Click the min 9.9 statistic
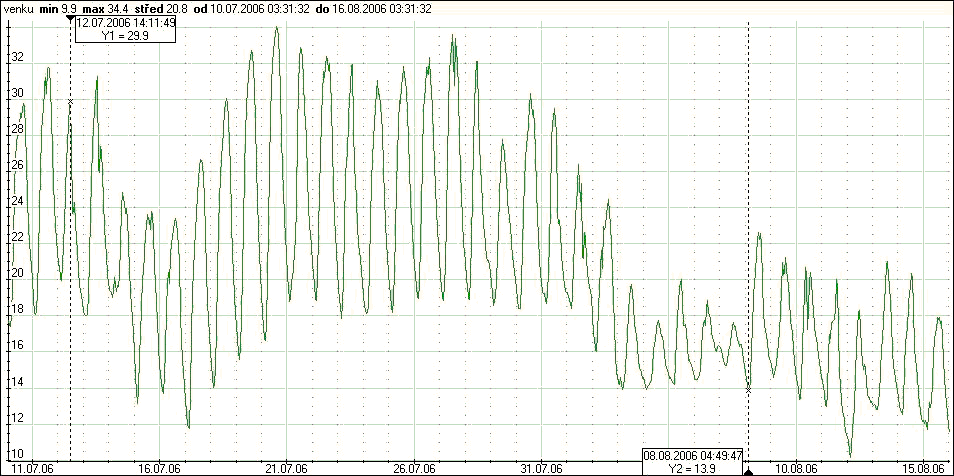This screenshot has width=954, height=476. pyautogui.click(x=62, y=8)
